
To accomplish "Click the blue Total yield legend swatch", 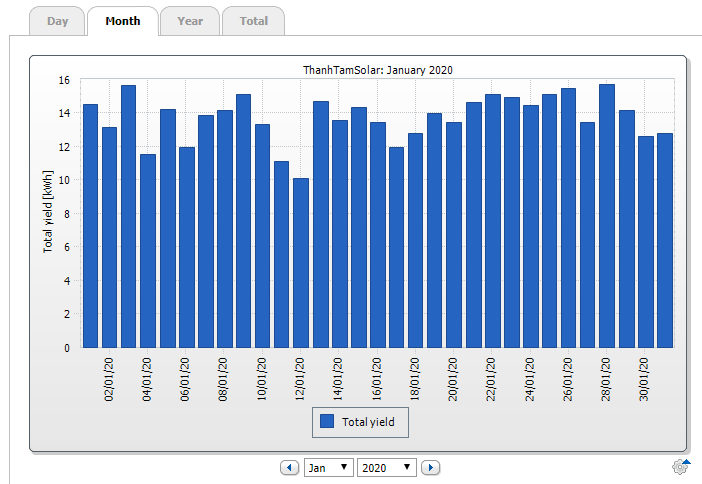I will coord(327,422).
